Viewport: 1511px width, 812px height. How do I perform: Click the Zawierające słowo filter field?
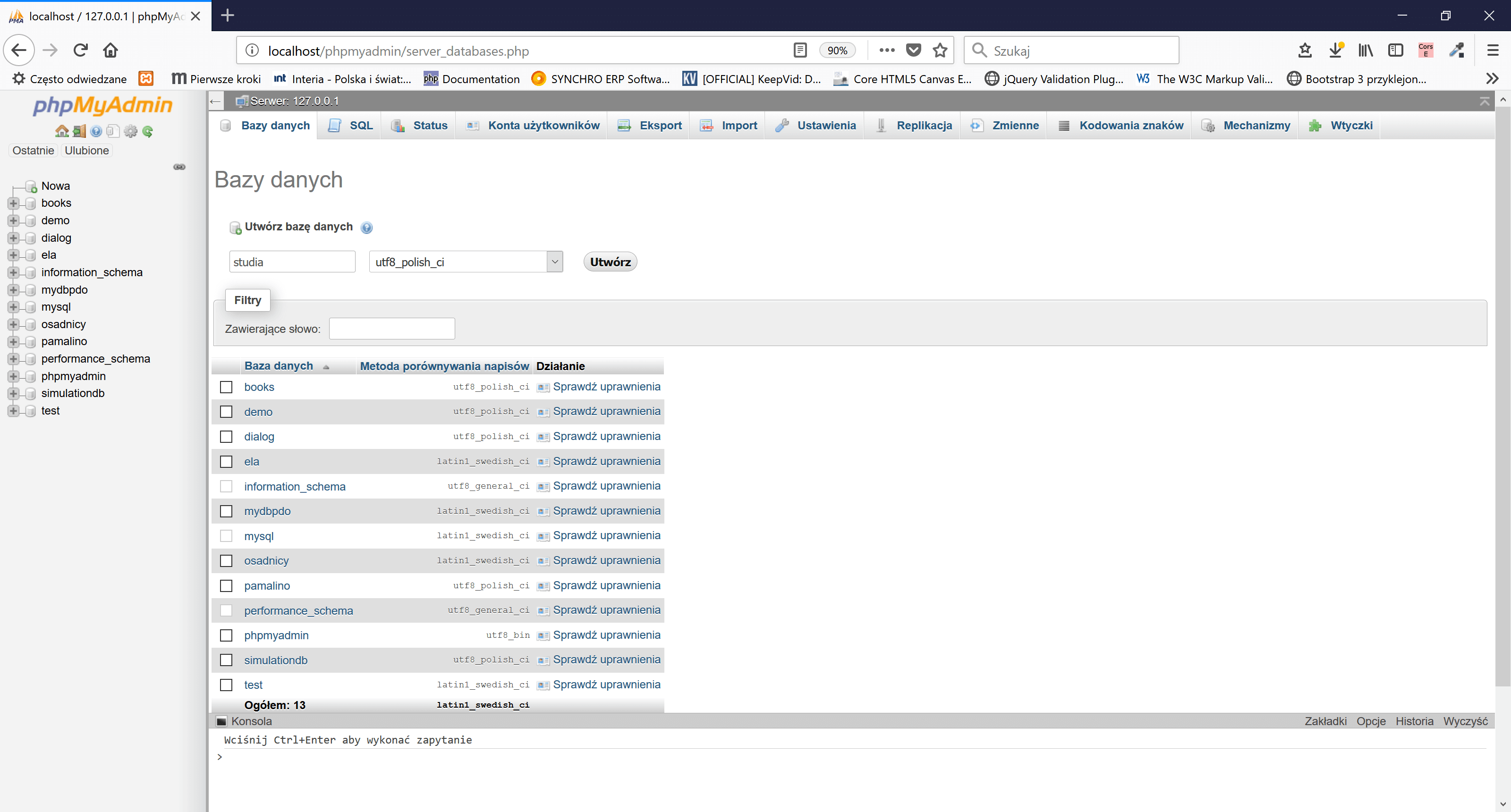point(392,329)
